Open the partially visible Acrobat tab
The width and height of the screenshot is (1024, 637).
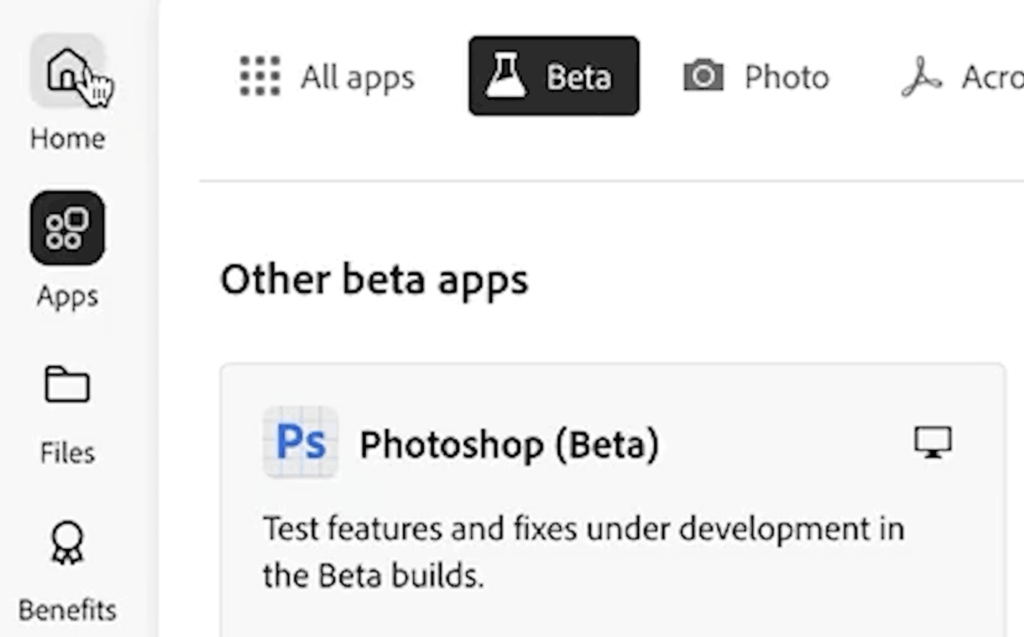(991, 77)
